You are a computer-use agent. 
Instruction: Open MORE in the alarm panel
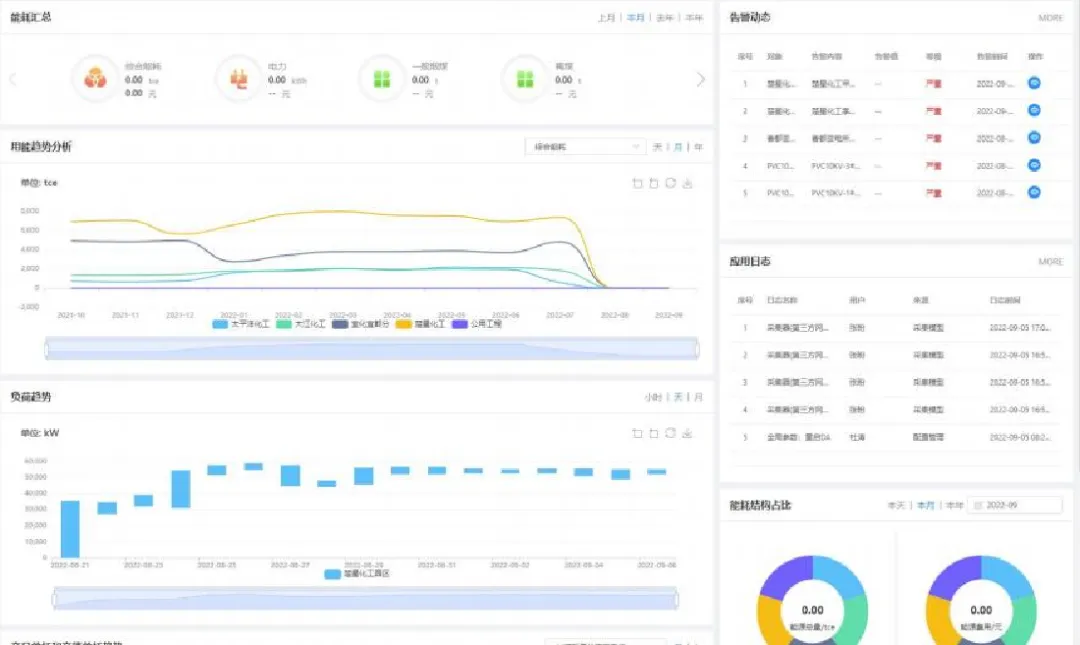tap(1050, 18)
